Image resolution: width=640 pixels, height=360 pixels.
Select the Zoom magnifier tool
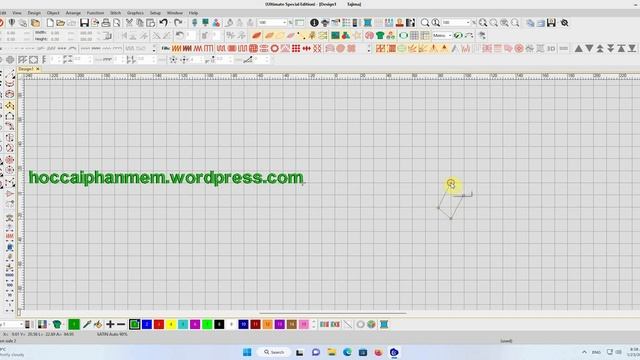[425, 23]
